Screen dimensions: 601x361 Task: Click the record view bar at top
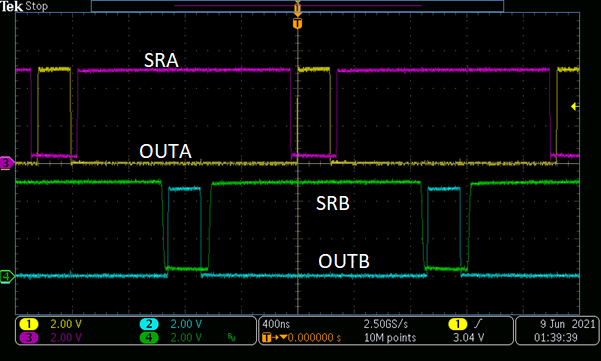[297, 6]
